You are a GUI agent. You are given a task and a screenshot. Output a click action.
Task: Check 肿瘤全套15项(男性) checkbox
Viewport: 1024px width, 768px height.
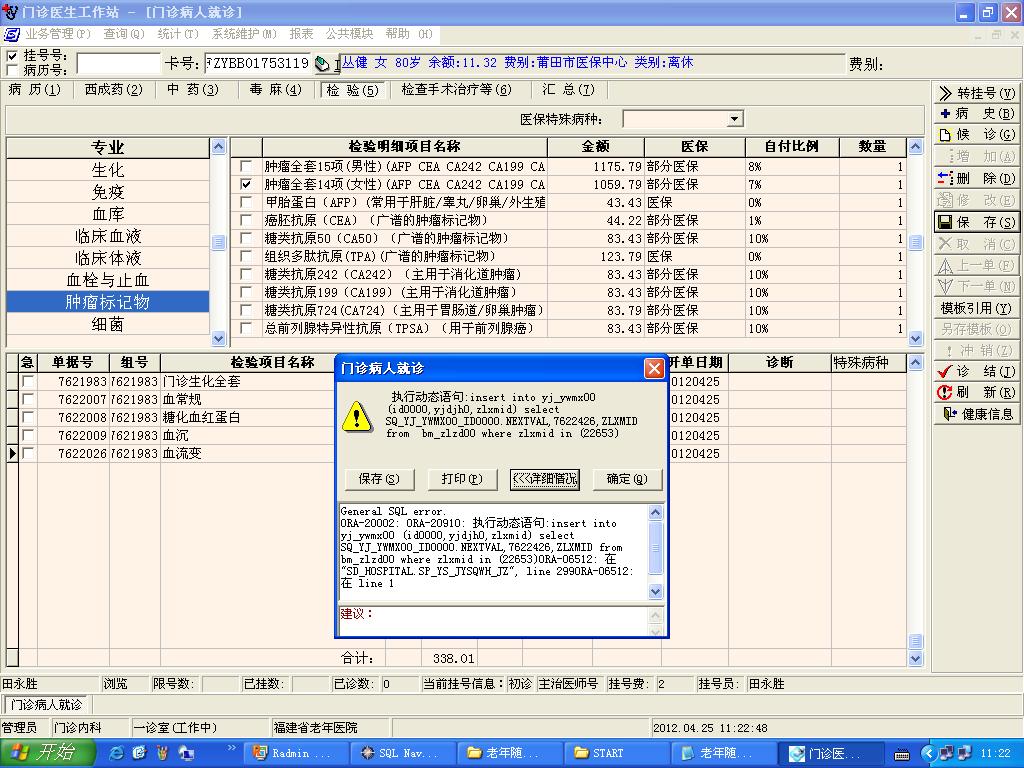[246, 167]
